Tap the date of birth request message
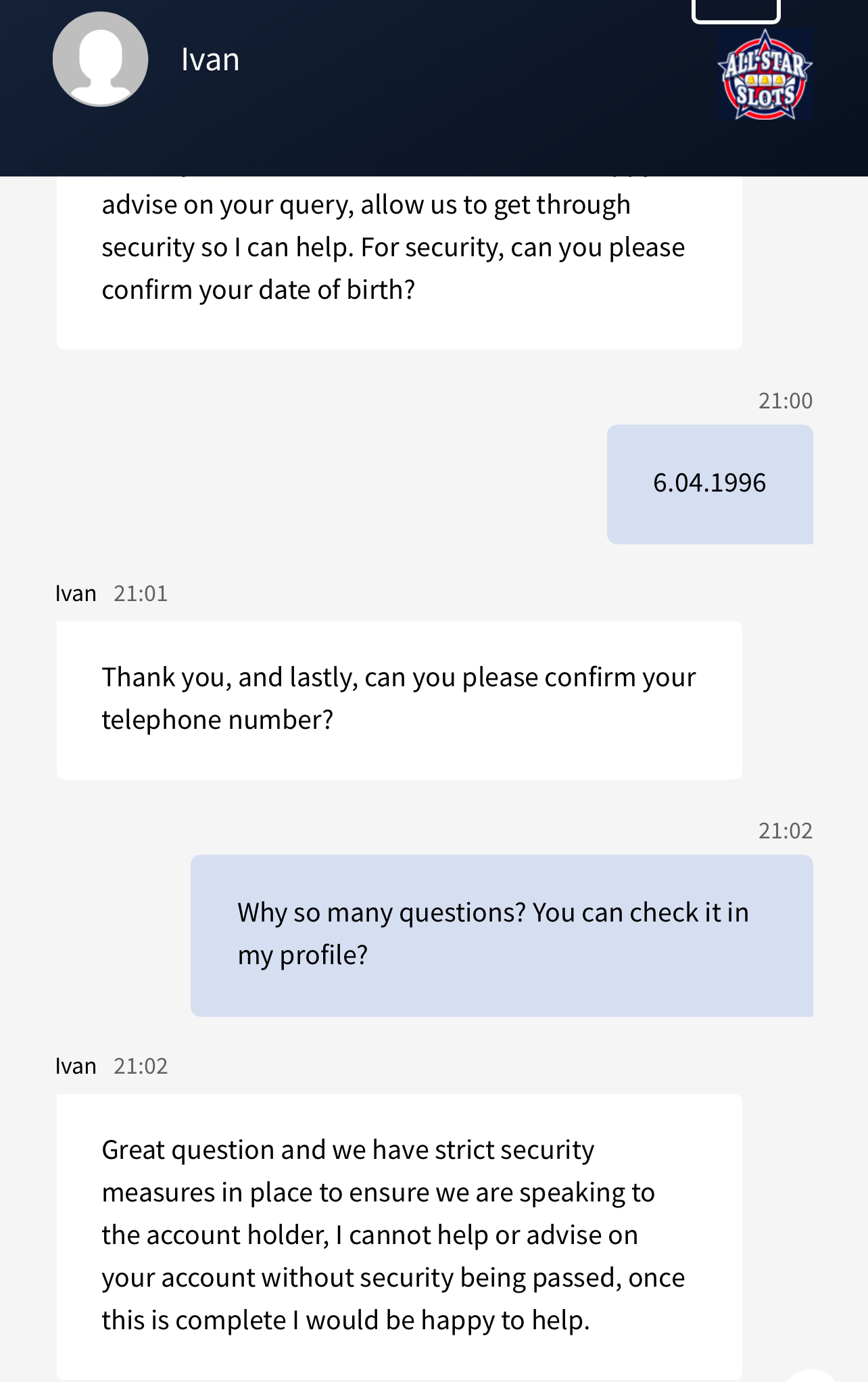 tap(400, 262)
